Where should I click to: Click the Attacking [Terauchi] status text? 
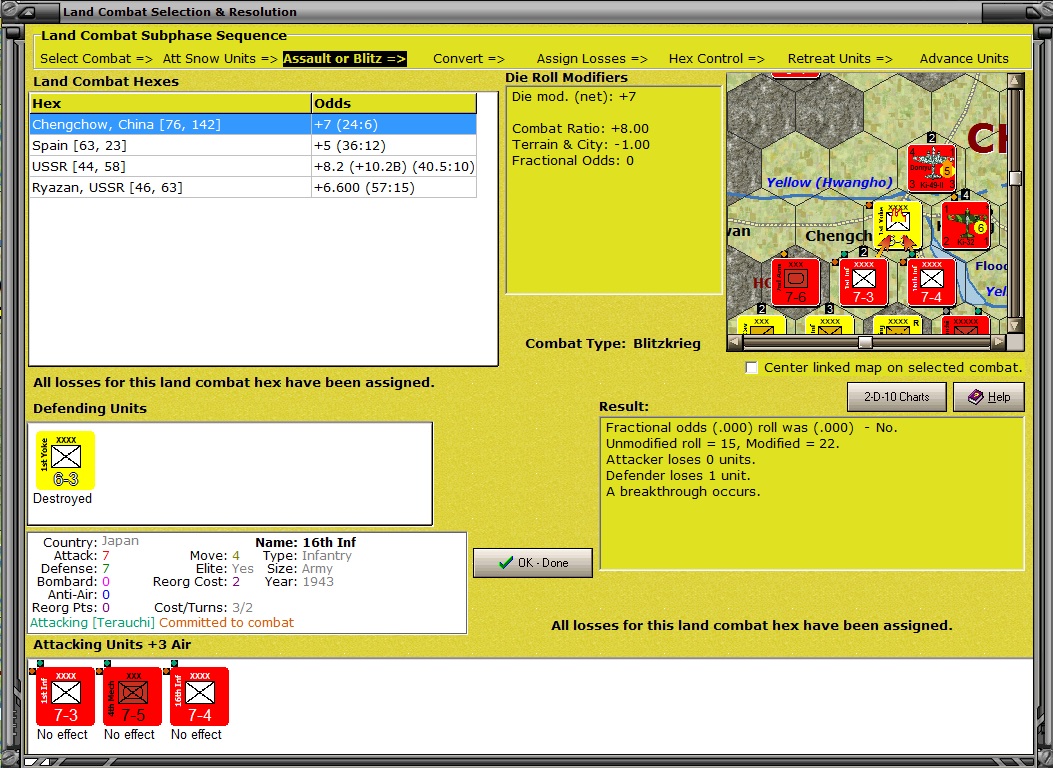(92, 622)
